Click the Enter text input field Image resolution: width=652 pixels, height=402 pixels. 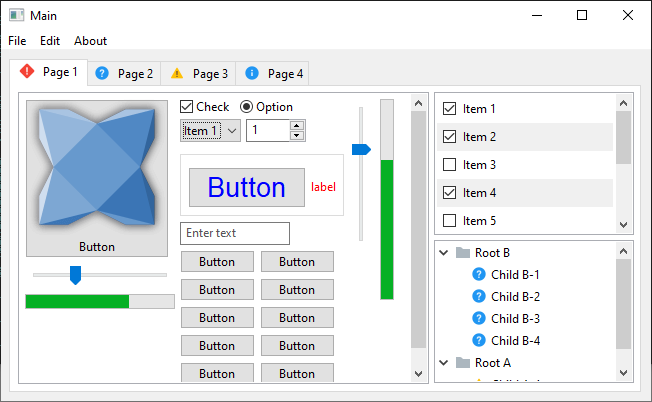tap(235, 233)
